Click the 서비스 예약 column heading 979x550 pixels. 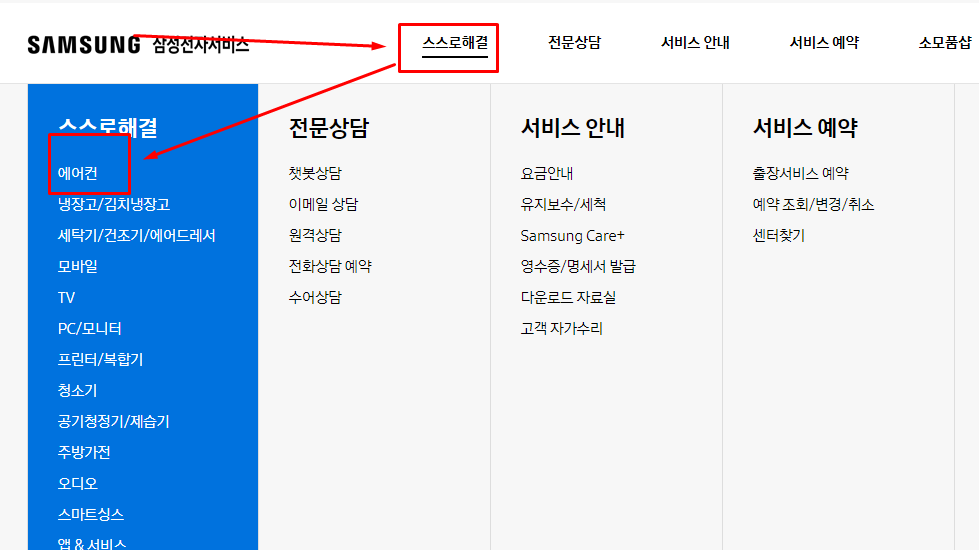tap(805, 127)
